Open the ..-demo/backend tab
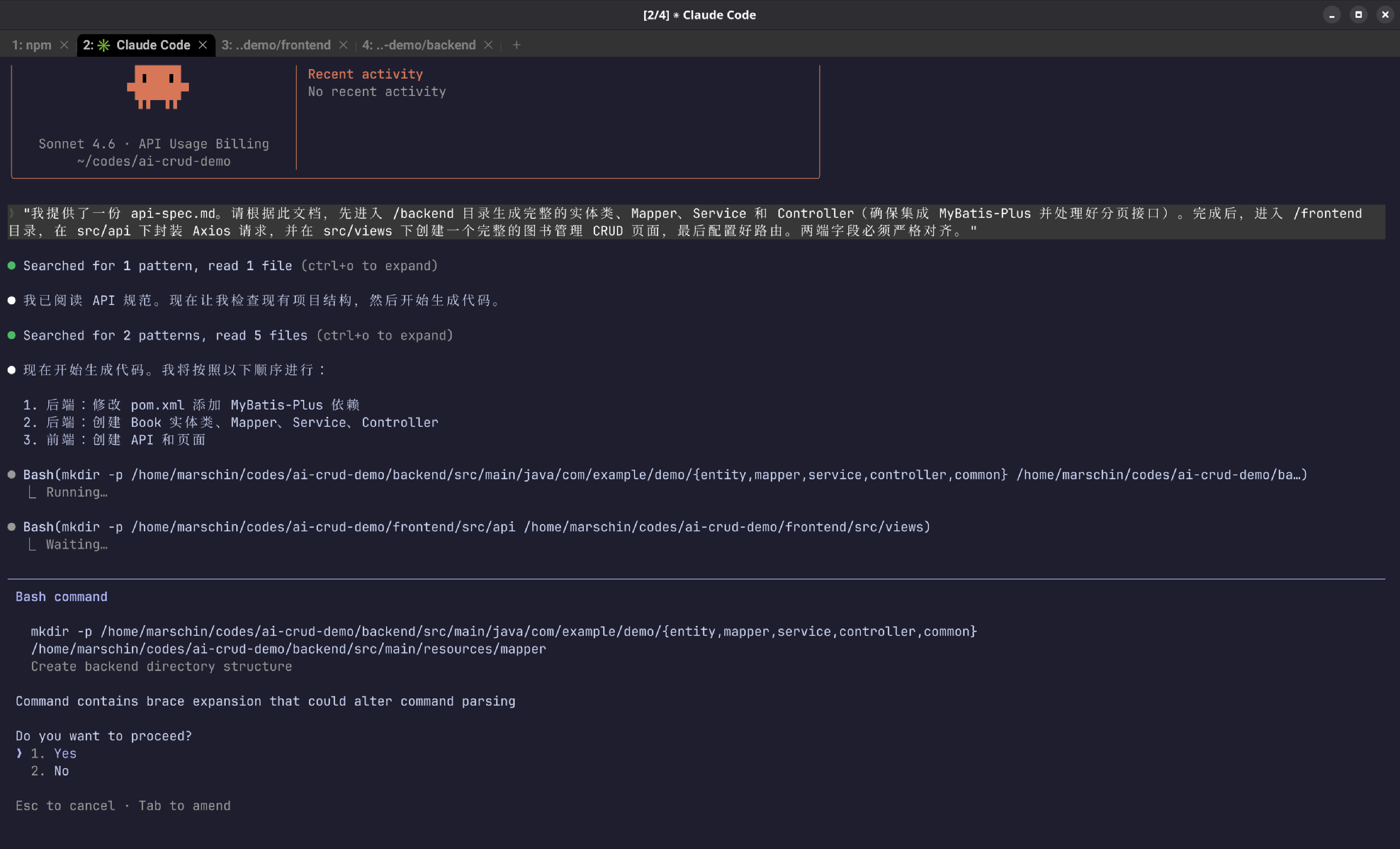 [419, 45]
